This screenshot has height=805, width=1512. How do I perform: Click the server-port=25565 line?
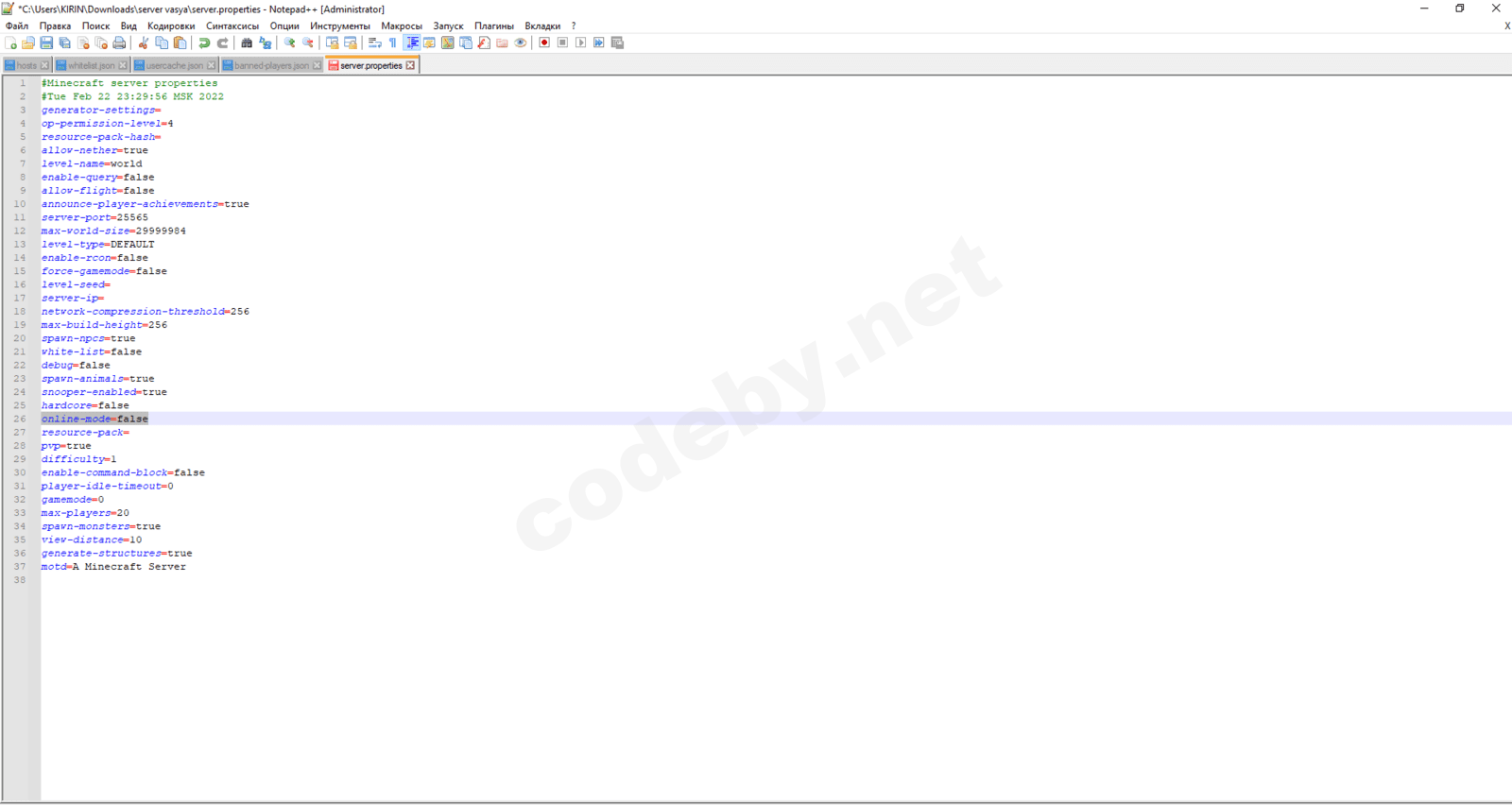[x=94, y=217]
